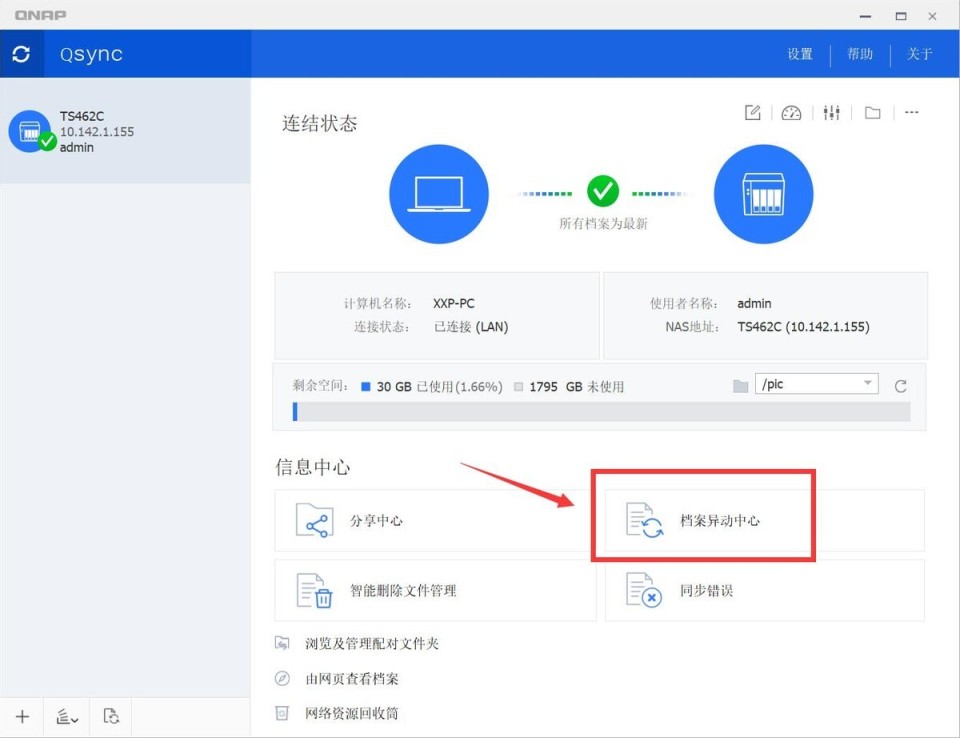Click the sliders filter settings icon
This screenshot has width=960, height=738.
click(831, 112)
